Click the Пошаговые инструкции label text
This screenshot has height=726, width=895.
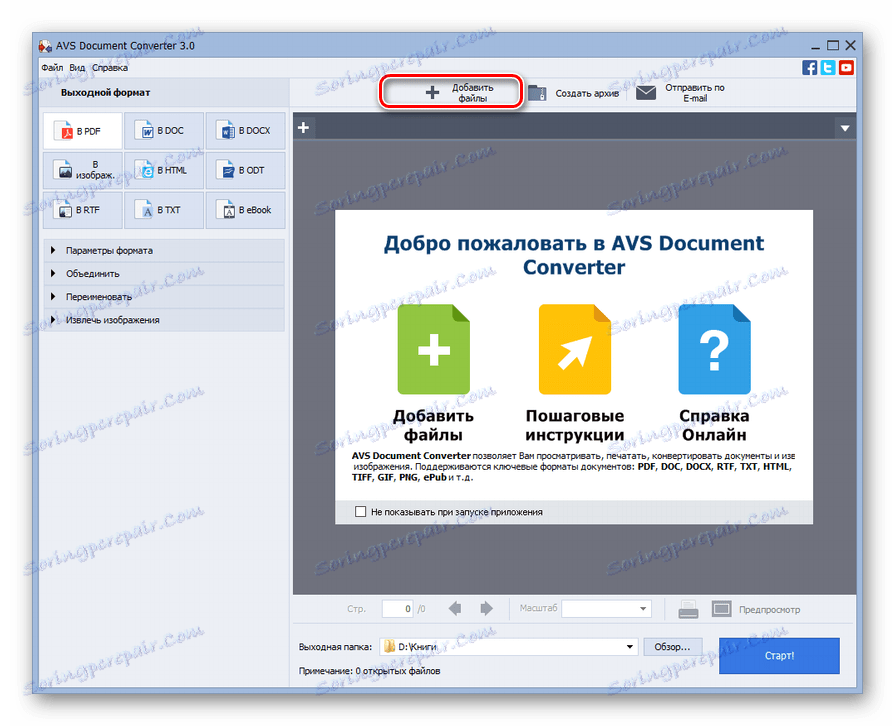click(x=575, y=425)
